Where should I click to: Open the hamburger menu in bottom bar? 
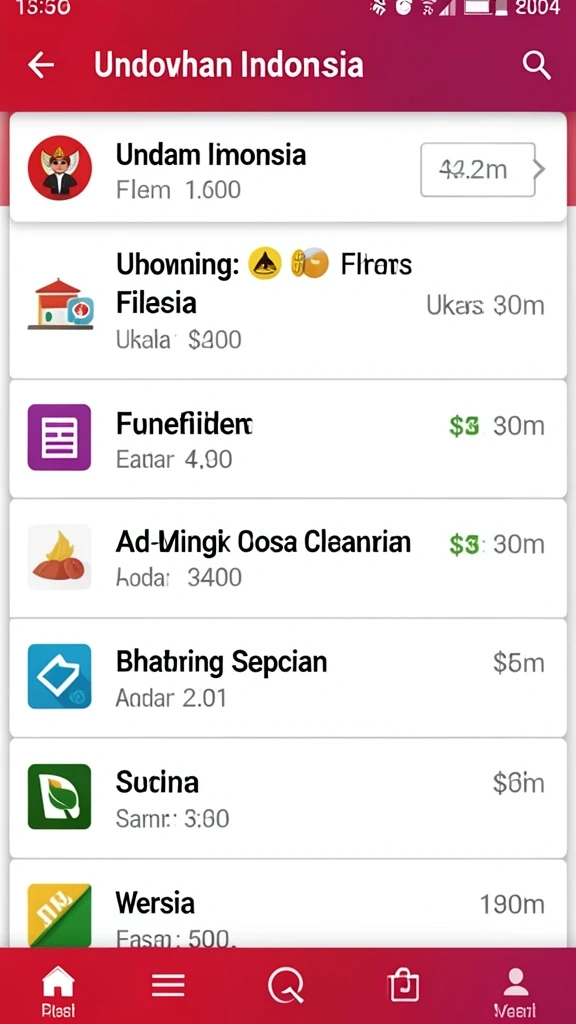click(x=168, y=985)
